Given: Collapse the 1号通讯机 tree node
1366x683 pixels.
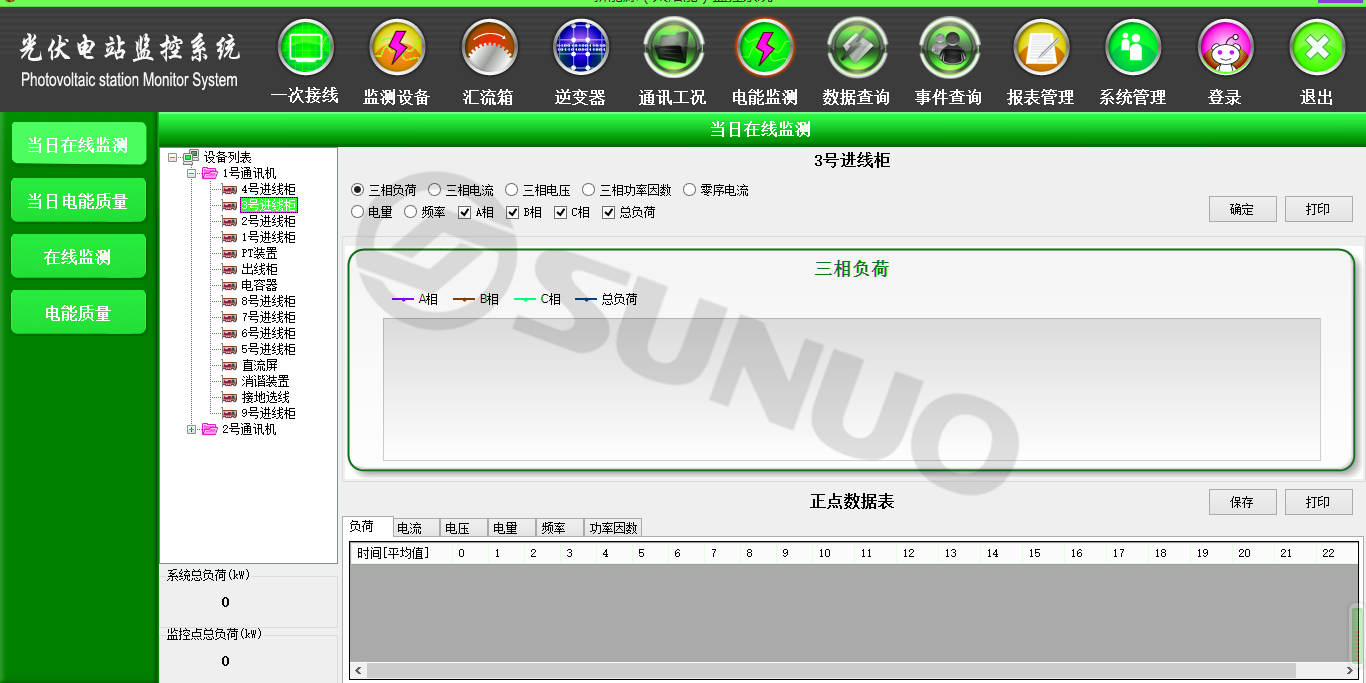Looking at the screenshot, I should [192, 174].
